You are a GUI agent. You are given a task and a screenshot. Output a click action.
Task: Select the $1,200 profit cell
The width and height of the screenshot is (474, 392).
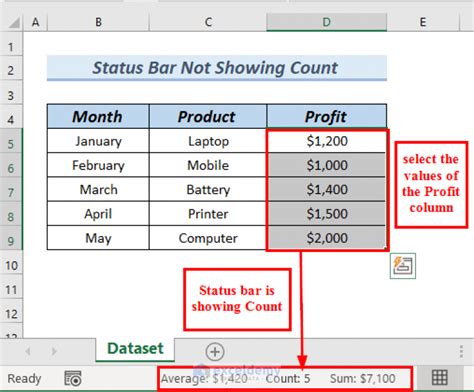click(x=327, y=141)
